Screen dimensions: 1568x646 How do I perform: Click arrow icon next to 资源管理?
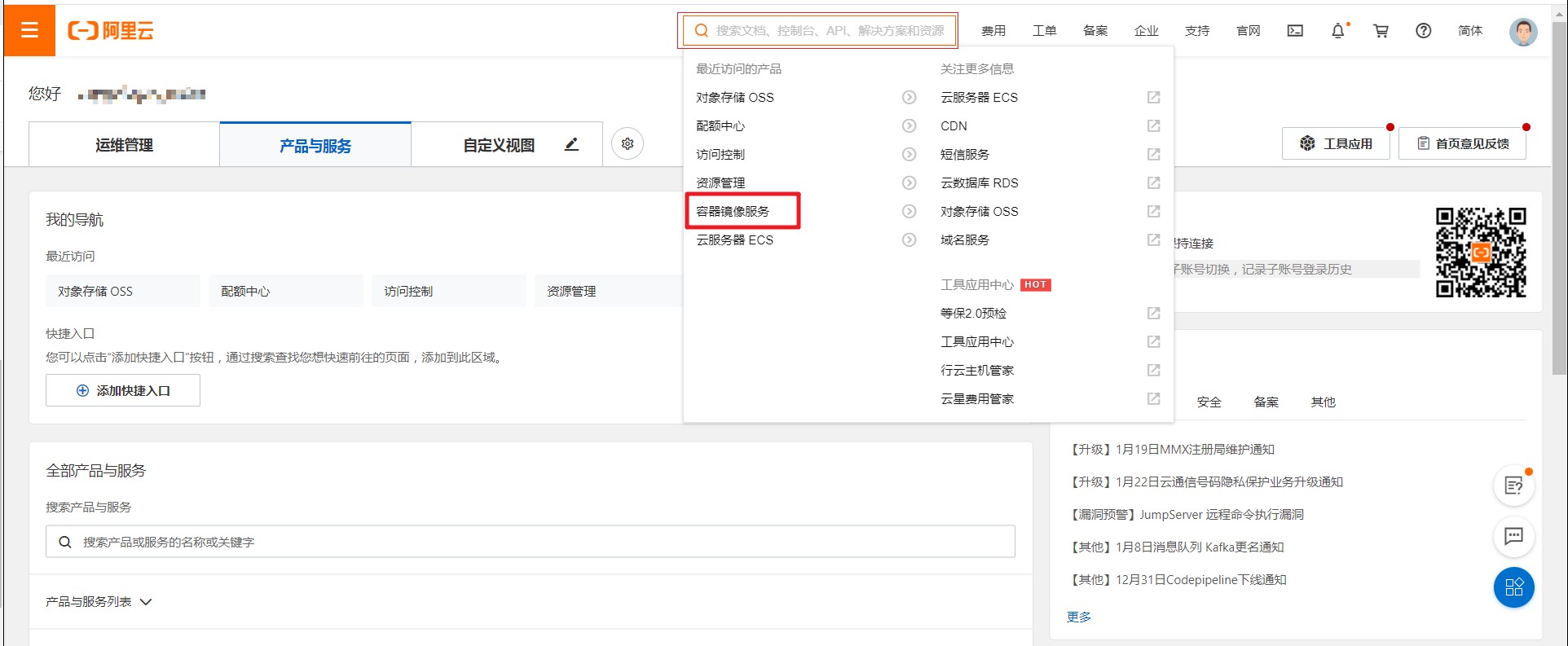pos(909,183)
